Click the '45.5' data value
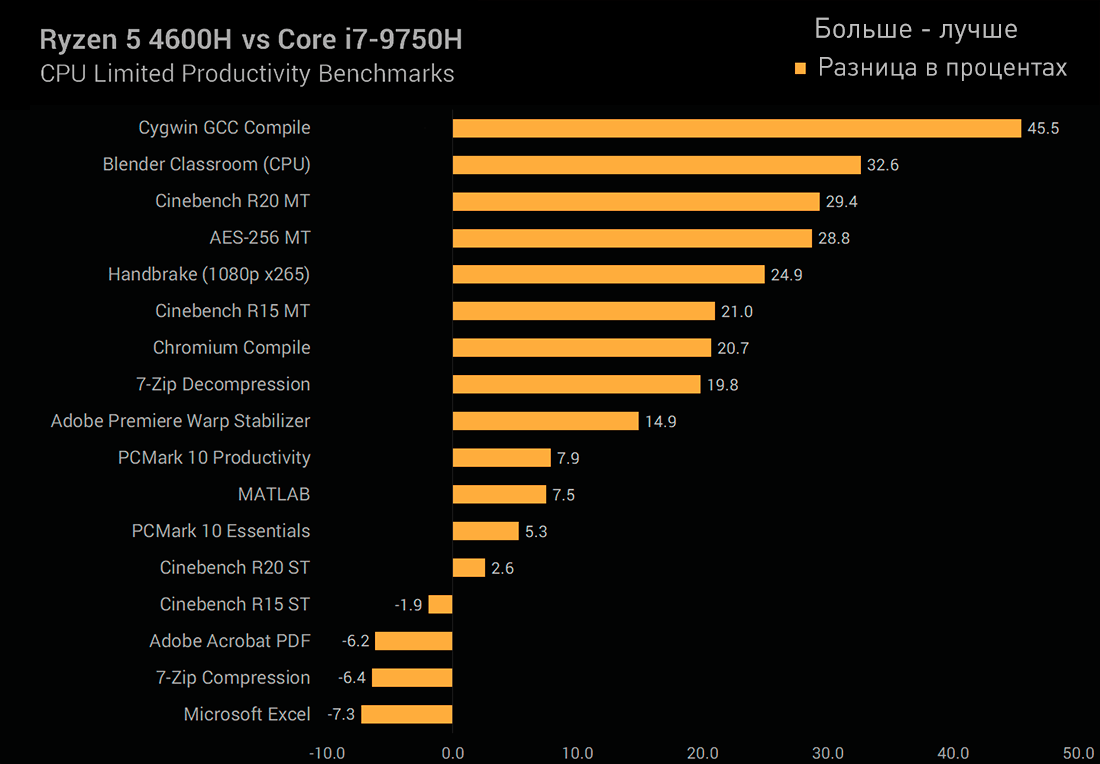The height and width of the screenshot is (764, 1100). pyautogui.click(x=1043, y=129)
